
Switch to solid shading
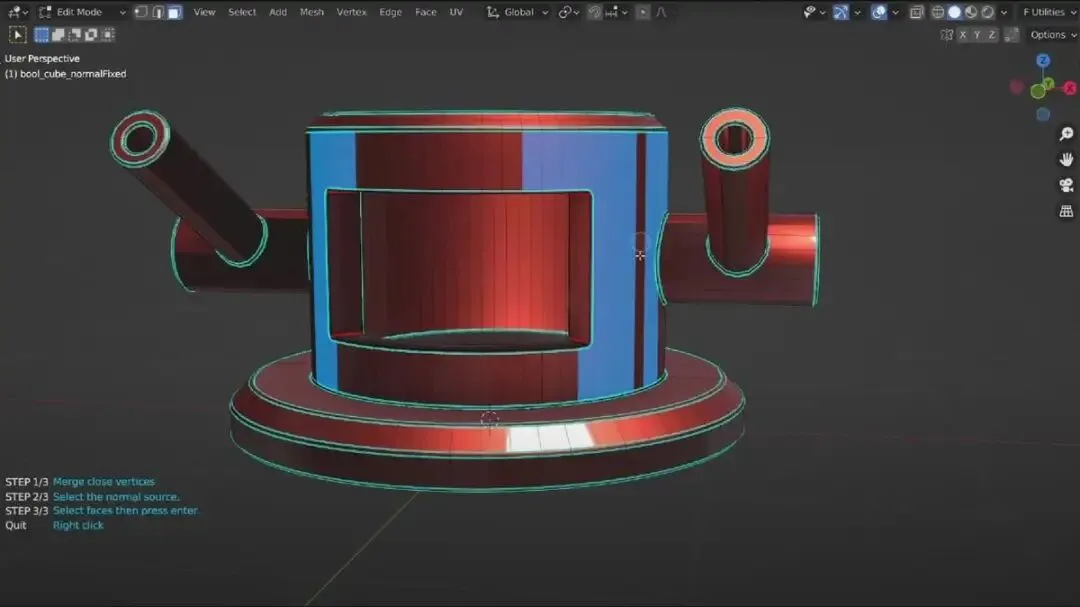pos(954,12)
